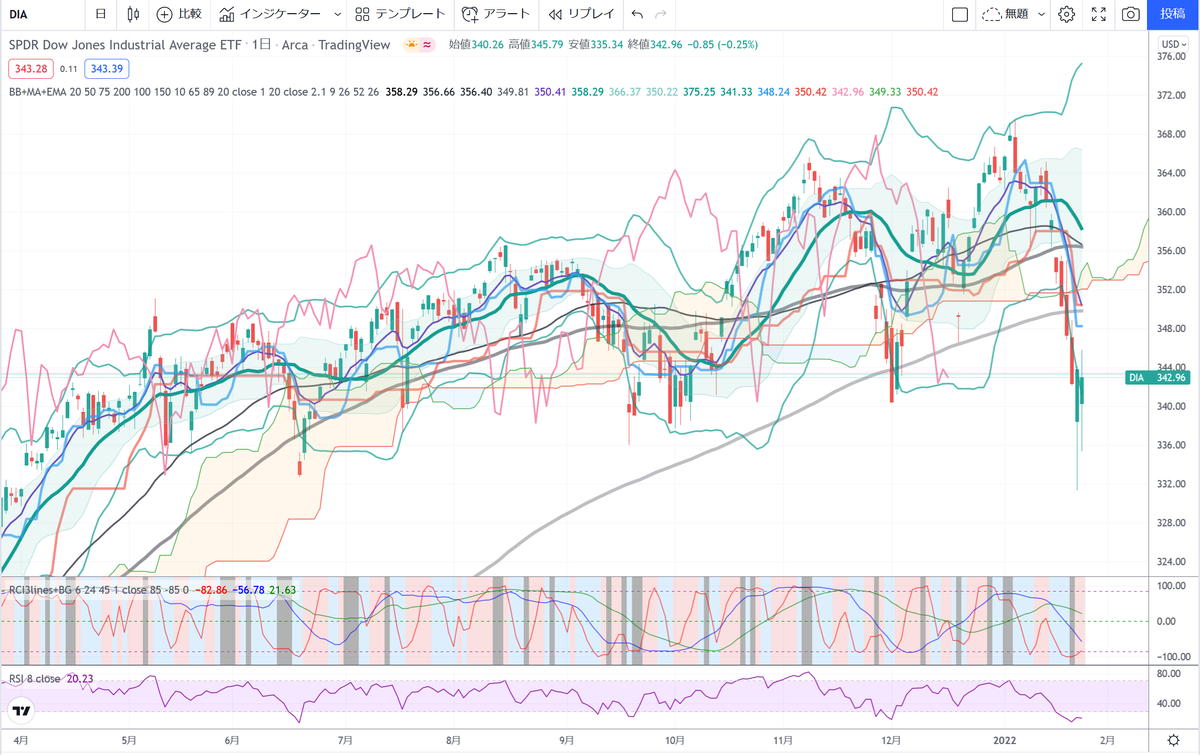Select the BB+MA+EMA indicator legend
This screenshot has width=1200, height=755.
pyautogui.click(x=195, y=92)
